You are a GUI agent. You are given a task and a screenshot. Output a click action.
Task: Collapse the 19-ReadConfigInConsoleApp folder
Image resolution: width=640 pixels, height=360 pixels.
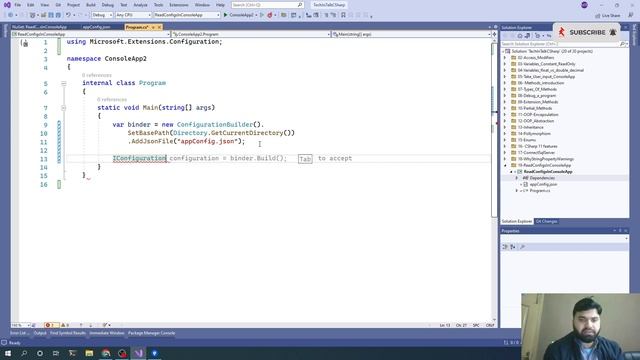pos(505,165)
